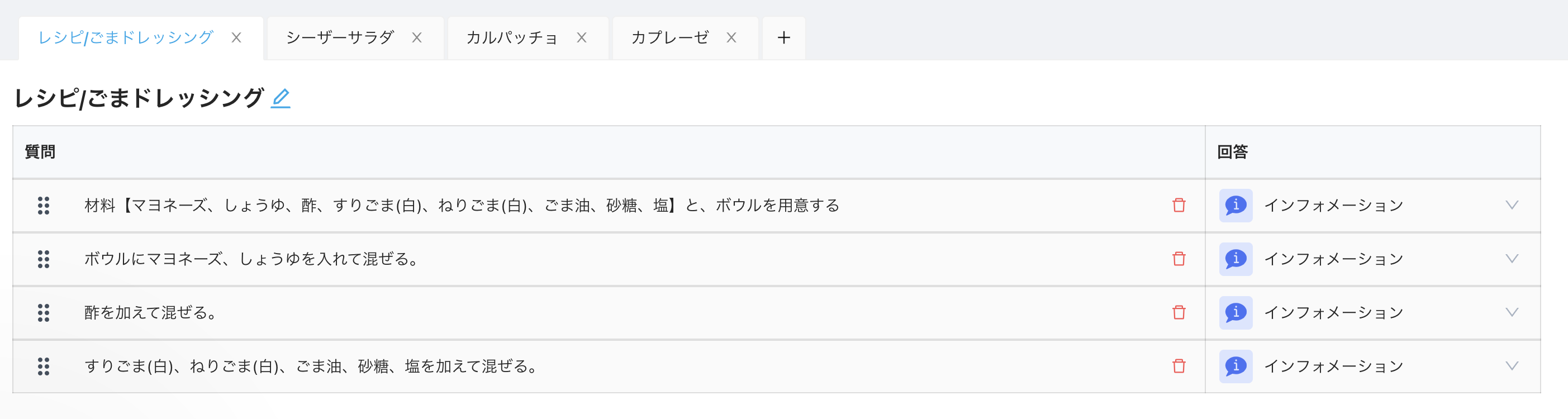Click the info bubble icon in the last row
Screen dimensions: 1568x419
[1235, 366]
